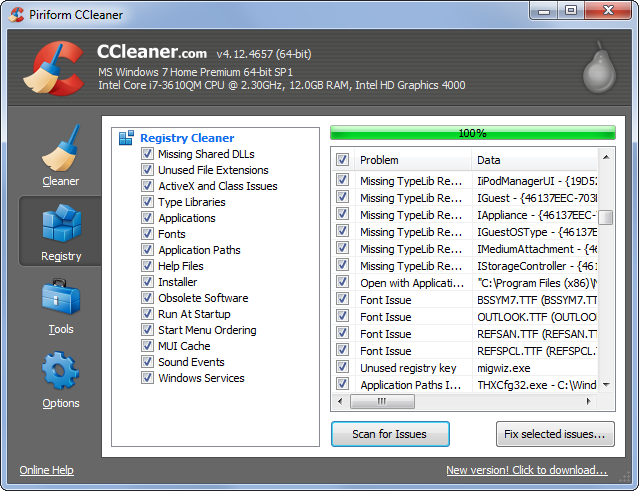Toggle Sound Events checkbox

click(x=147, y=361)
